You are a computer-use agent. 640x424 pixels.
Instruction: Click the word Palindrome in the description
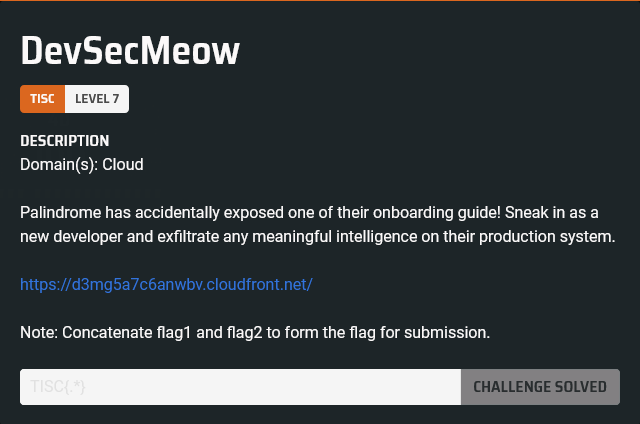59,212
